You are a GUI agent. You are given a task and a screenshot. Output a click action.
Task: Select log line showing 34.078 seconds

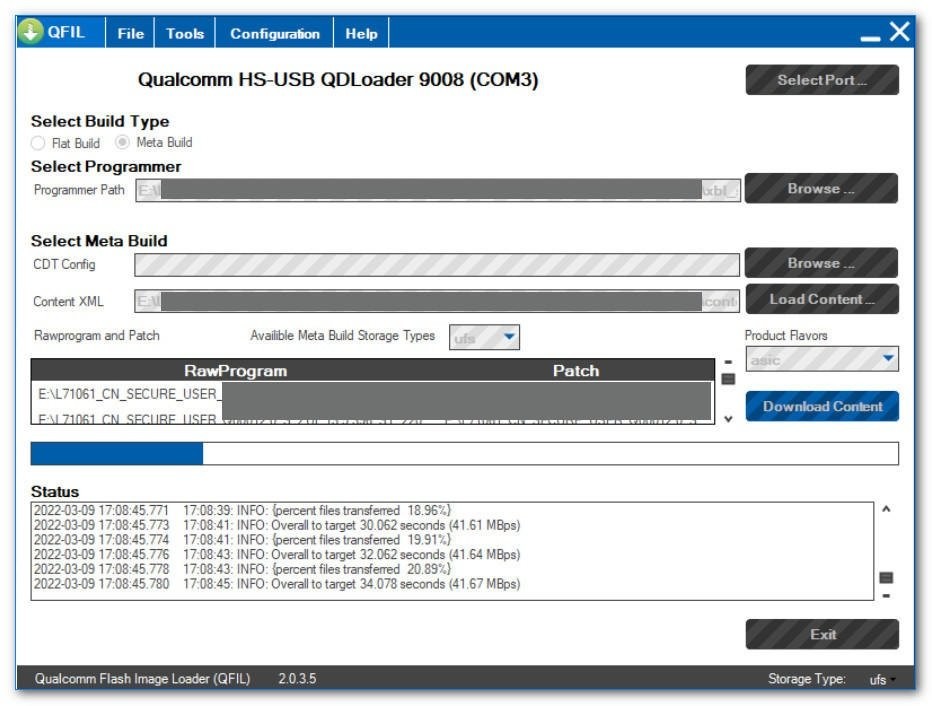[x=277, y=584]
